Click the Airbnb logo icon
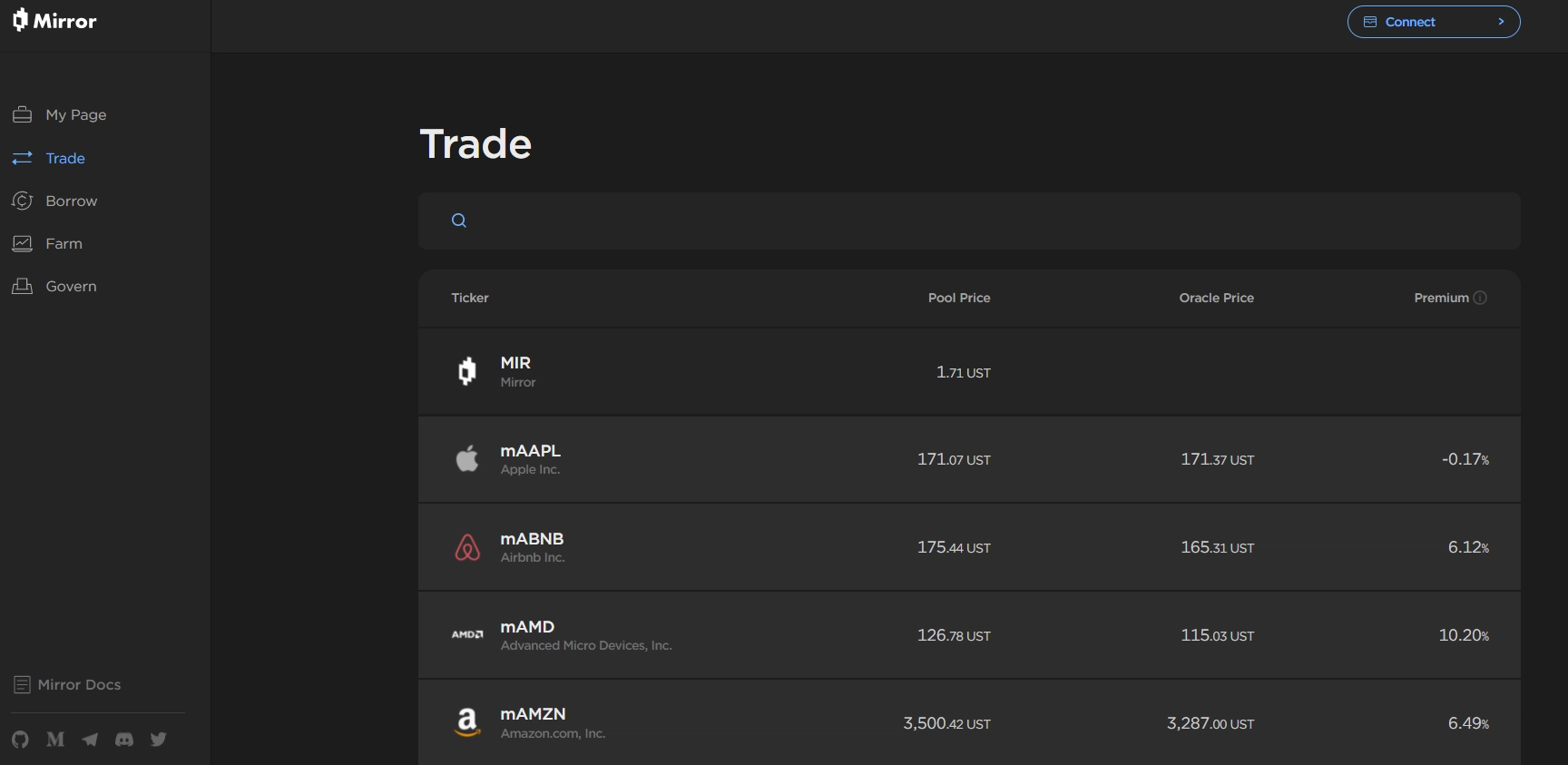This screenshot has width=1568, height=765. click(467, 547)
